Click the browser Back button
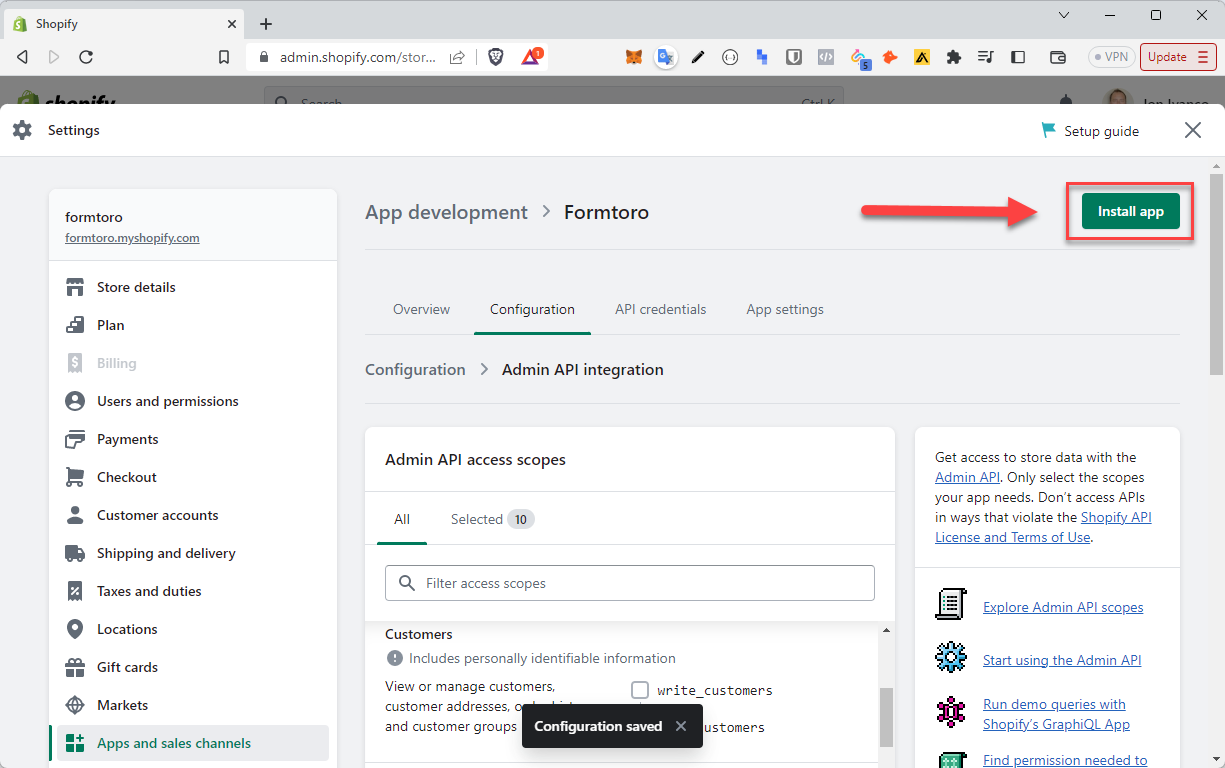This screenshot has width=1225, height=768. tap(22, 57)
